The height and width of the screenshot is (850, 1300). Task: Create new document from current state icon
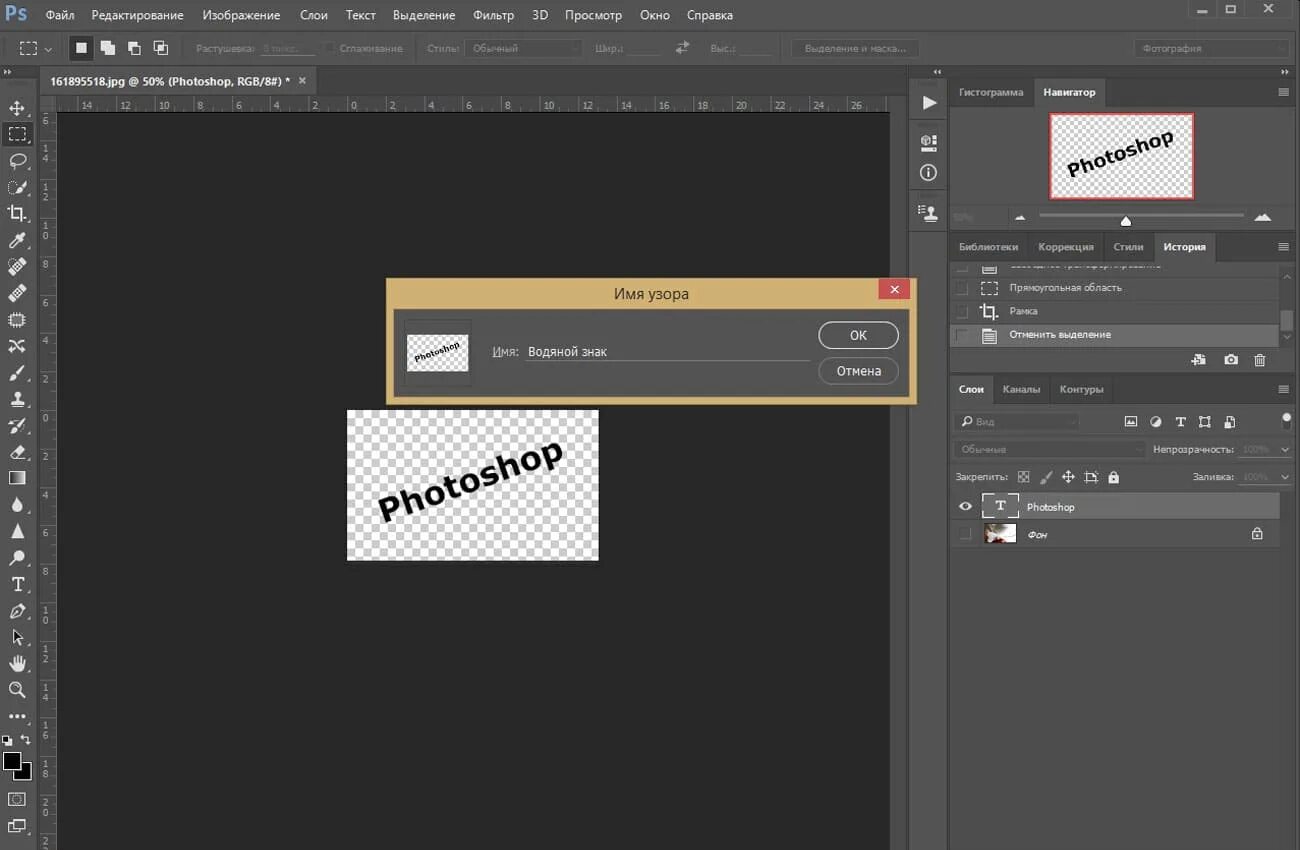tap(1198, 360)
